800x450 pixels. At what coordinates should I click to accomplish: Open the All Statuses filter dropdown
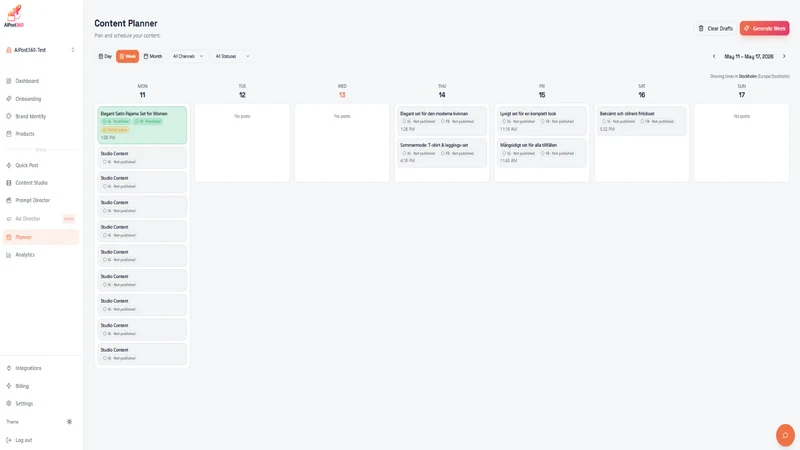tap(232, 57)
